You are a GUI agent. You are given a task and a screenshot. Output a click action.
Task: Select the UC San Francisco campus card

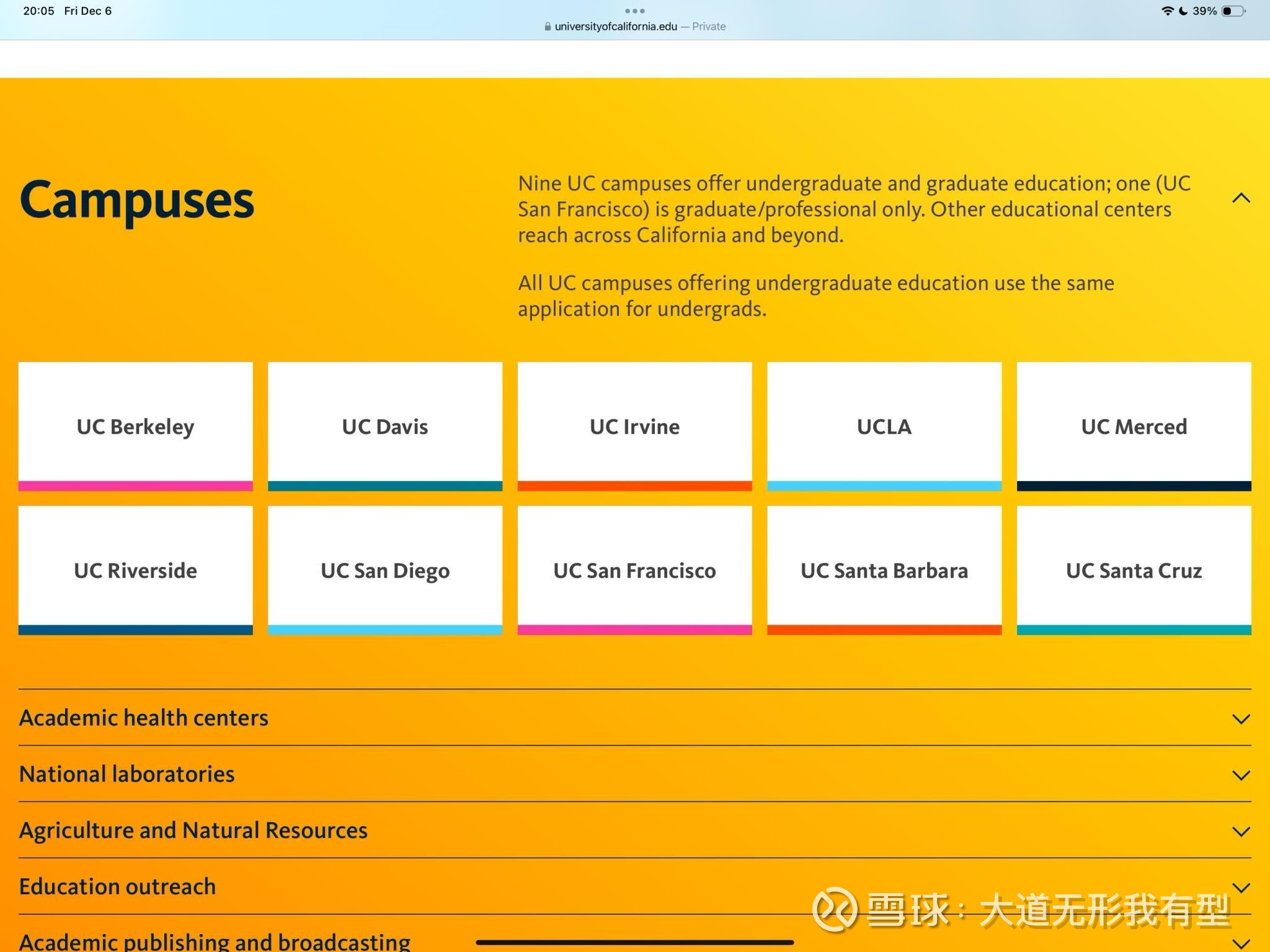tap(634, 570)
